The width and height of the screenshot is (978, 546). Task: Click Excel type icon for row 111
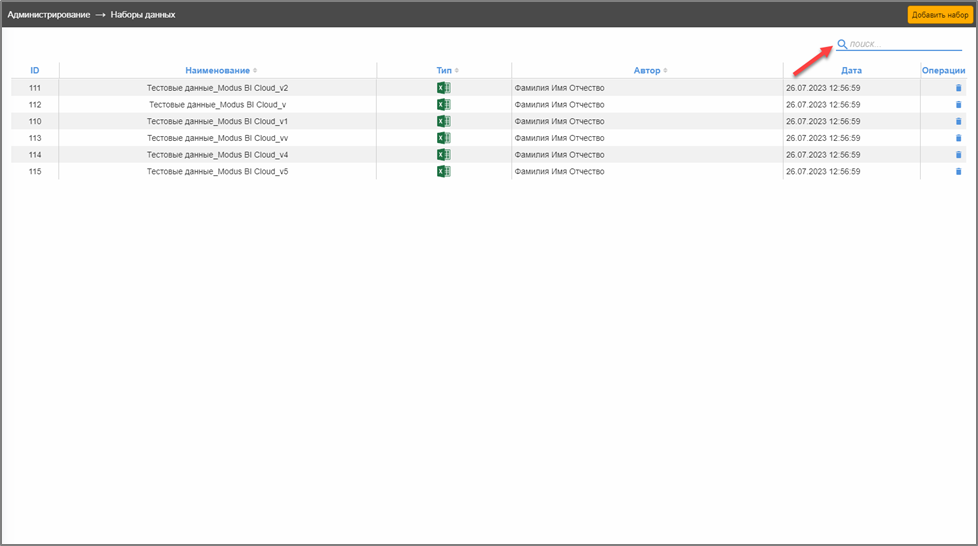coord(444,88)
